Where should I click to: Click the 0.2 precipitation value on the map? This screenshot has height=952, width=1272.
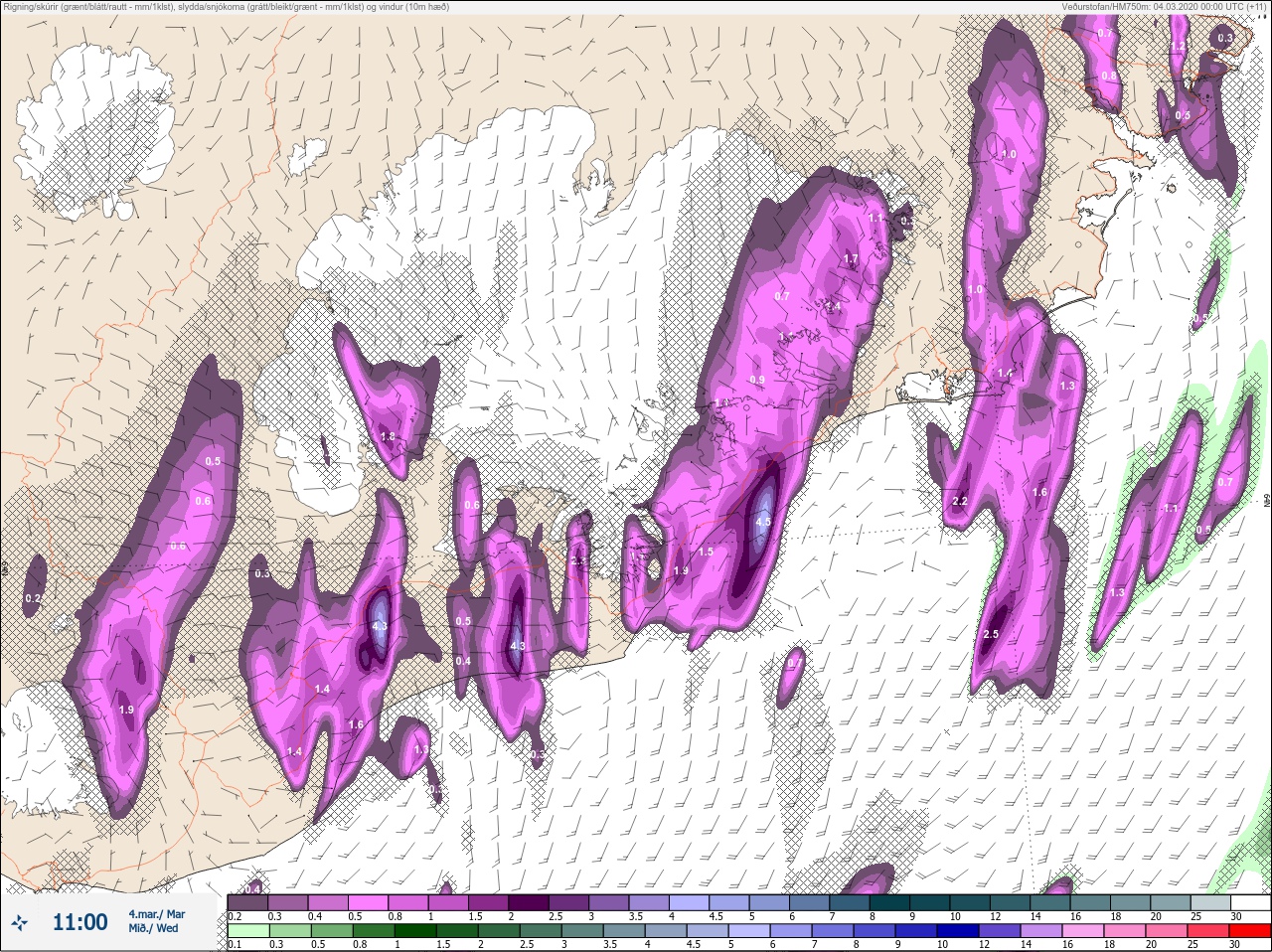tap(33, 598)
